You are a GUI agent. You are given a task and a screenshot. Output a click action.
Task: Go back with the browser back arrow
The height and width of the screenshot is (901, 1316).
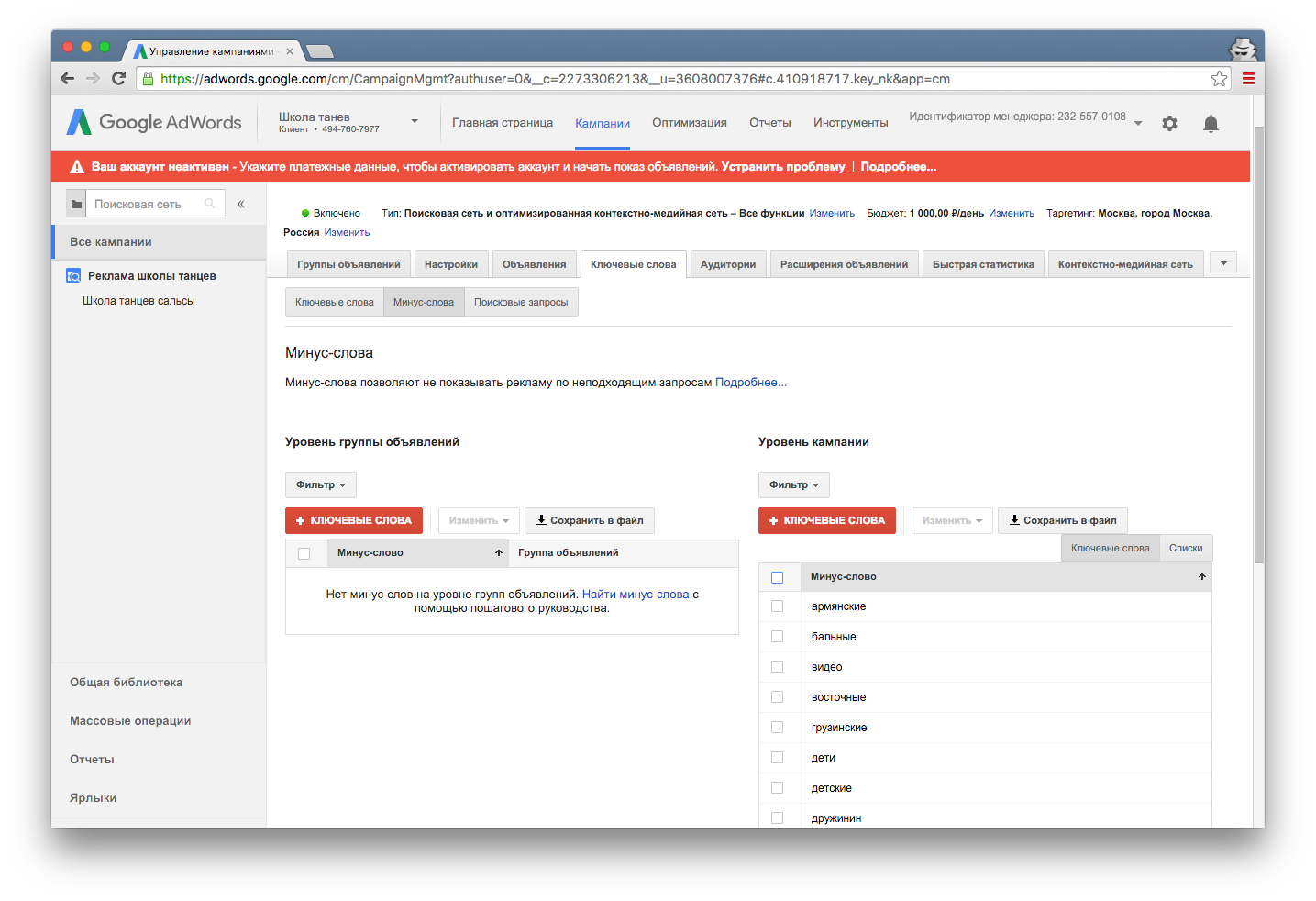(x=67, y=79)
